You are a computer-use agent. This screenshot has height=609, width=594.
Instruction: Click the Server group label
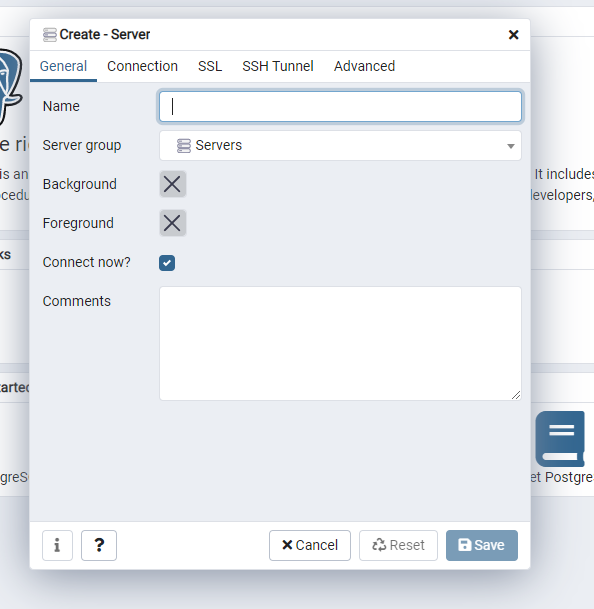click(82, 145)
